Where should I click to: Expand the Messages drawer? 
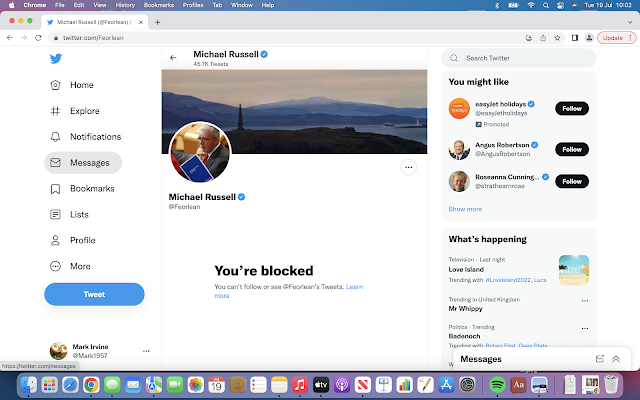(x=616, y=359)
